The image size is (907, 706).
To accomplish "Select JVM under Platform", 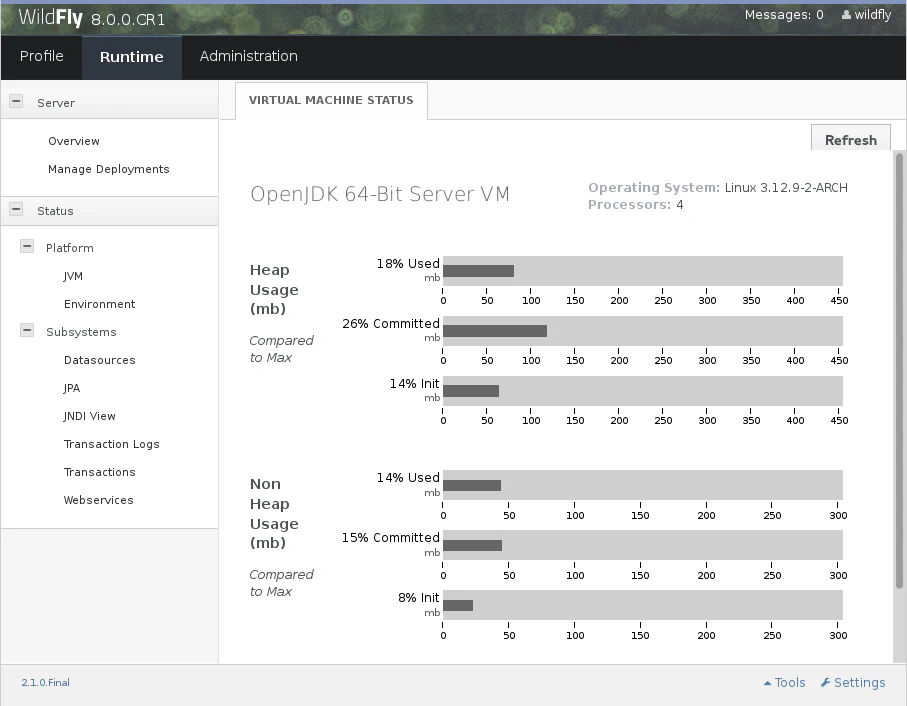I will [73, 276].
